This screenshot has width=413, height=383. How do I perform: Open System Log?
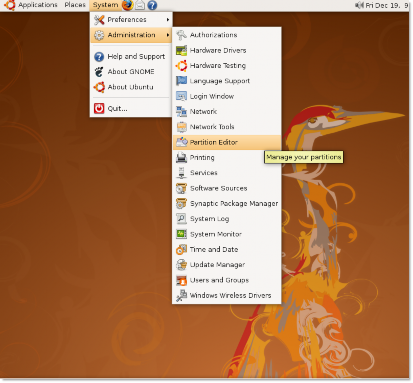pyautogui.click(x=227, y=219)
